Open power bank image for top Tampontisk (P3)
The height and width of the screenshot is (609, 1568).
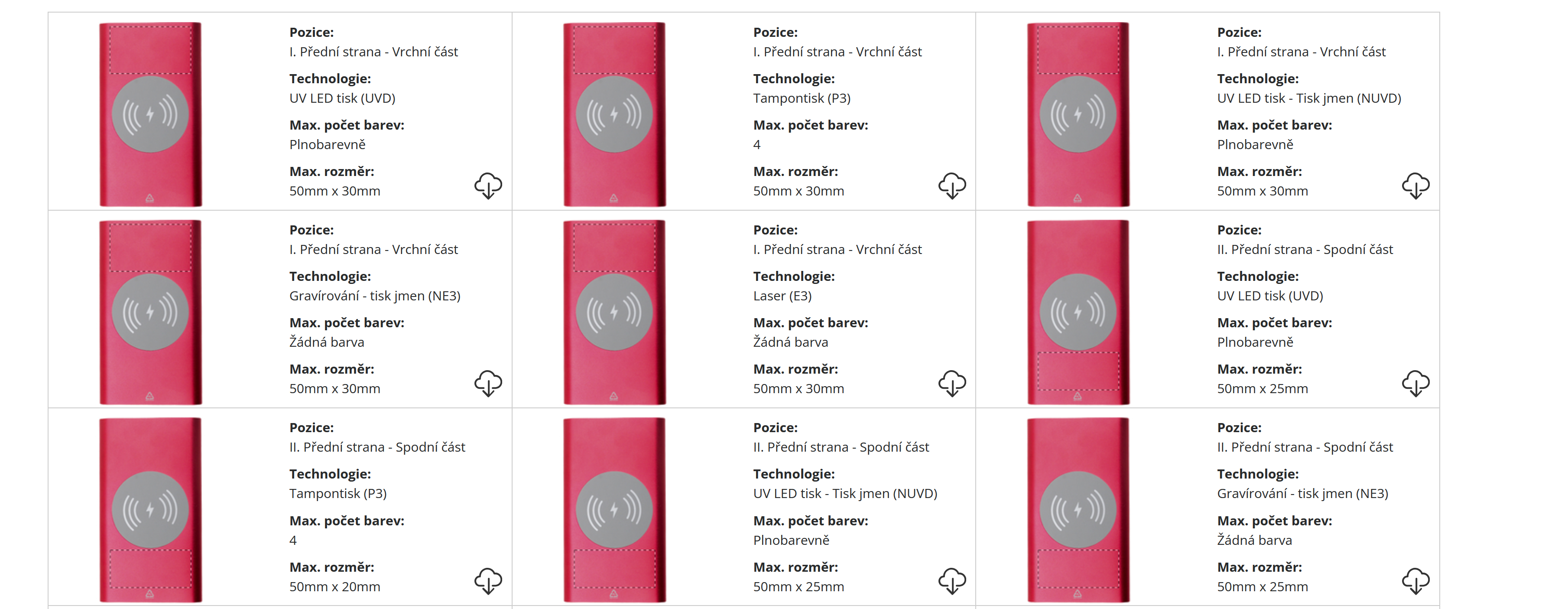point(614,114)
